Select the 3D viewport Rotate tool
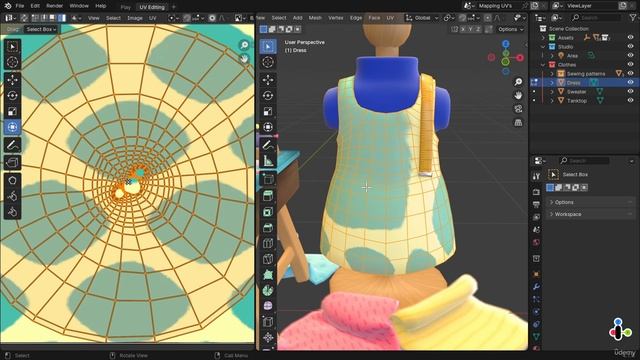 point(268,96)
